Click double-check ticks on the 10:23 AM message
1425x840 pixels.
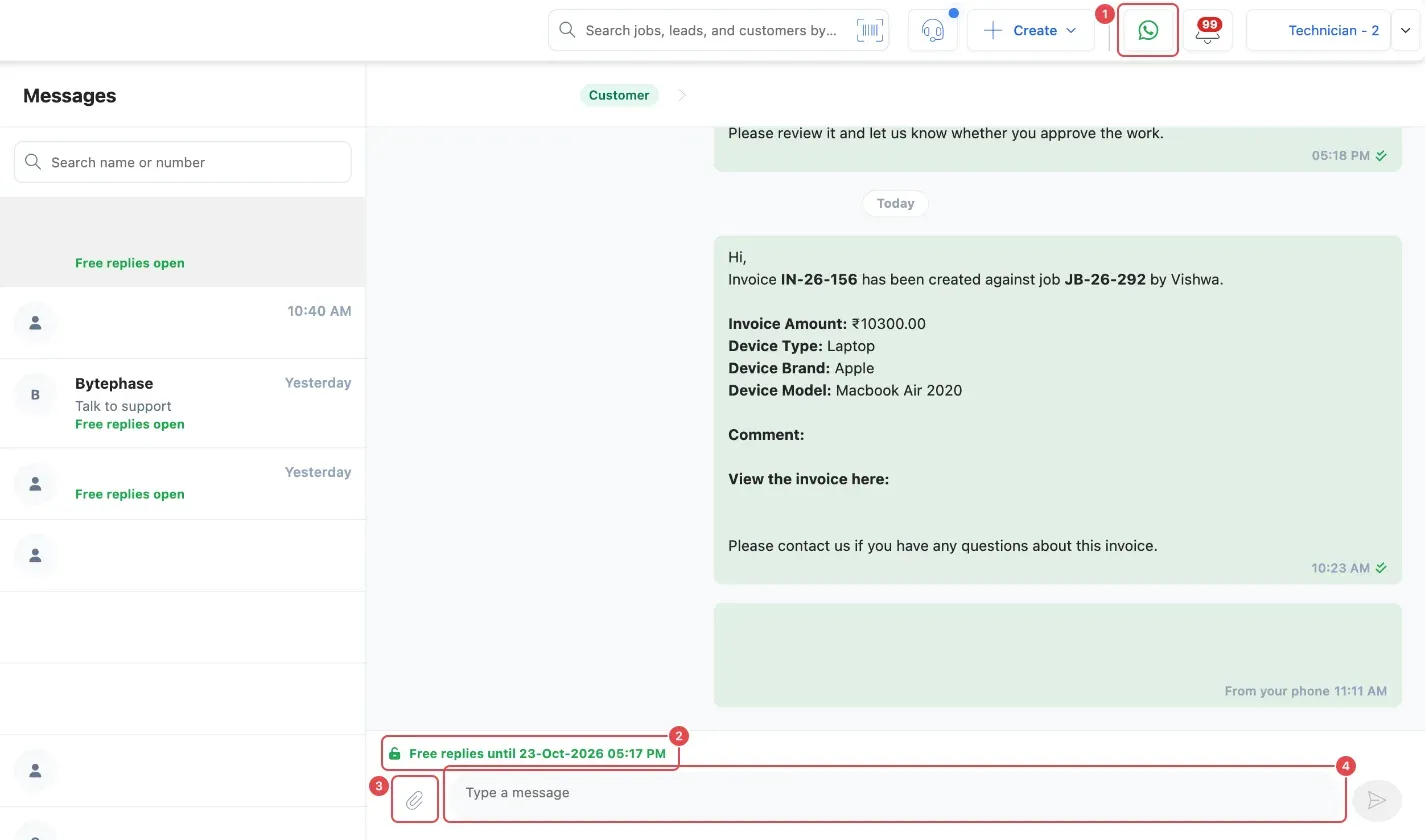(1381, 568)
